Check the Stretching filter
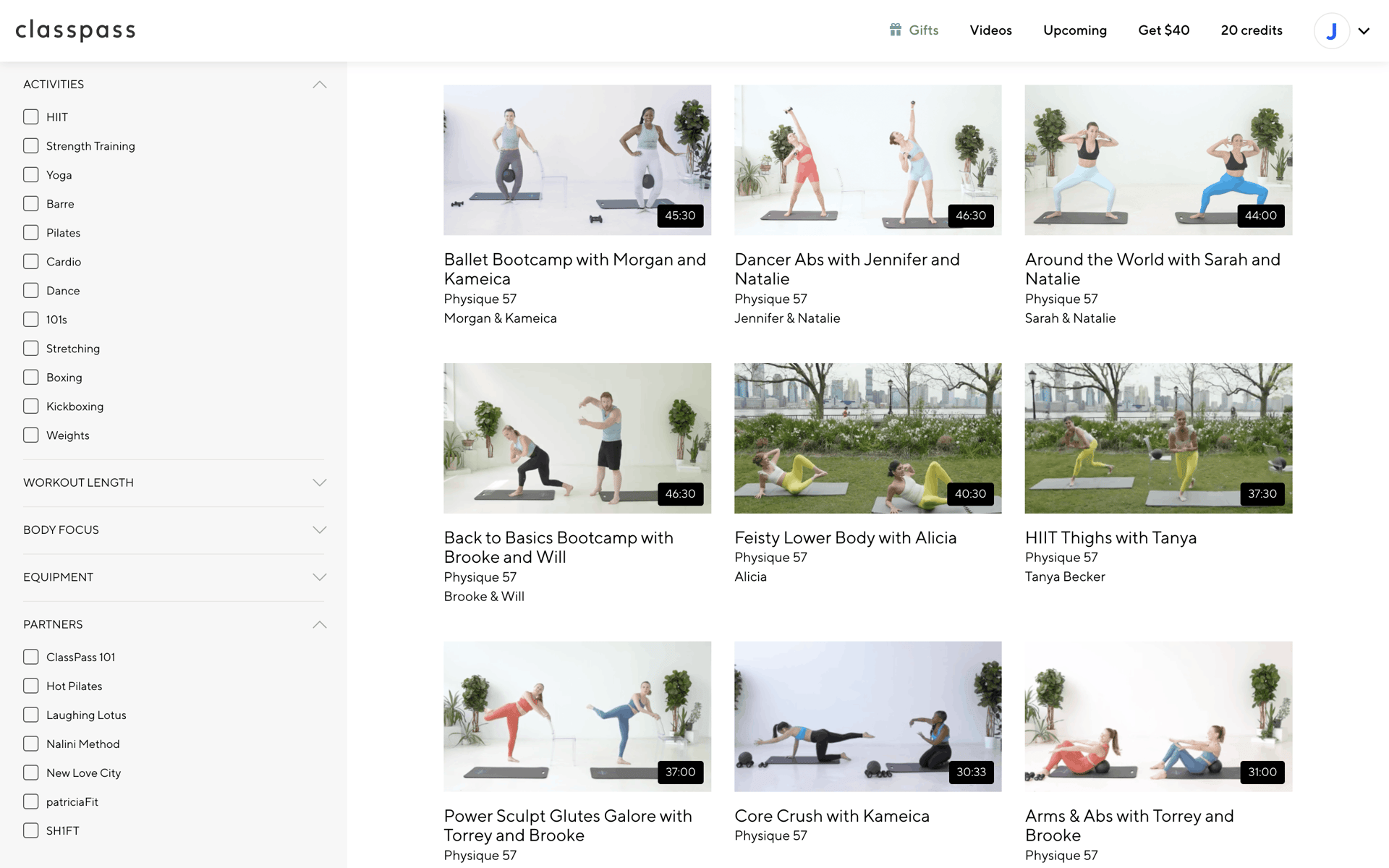 pos(30,348)
